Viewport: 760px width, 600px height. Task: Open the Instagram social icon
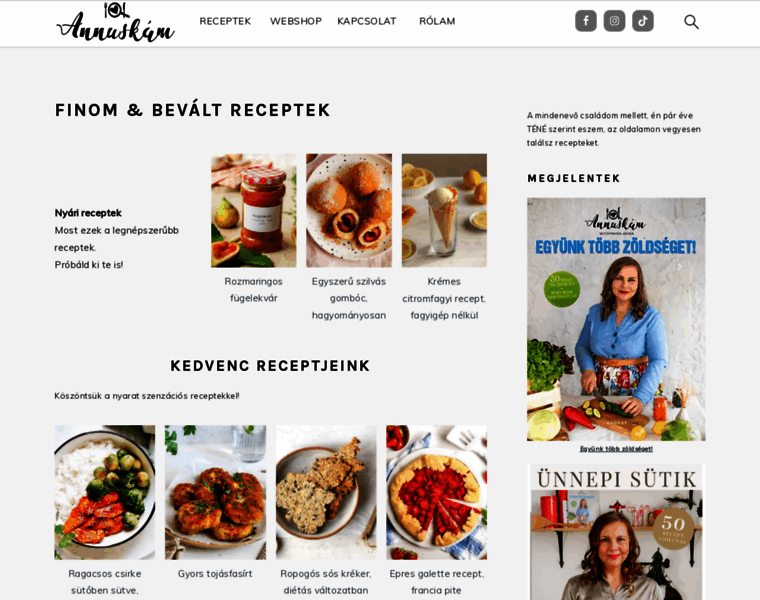pyautogui.click(x=614, y=21)
